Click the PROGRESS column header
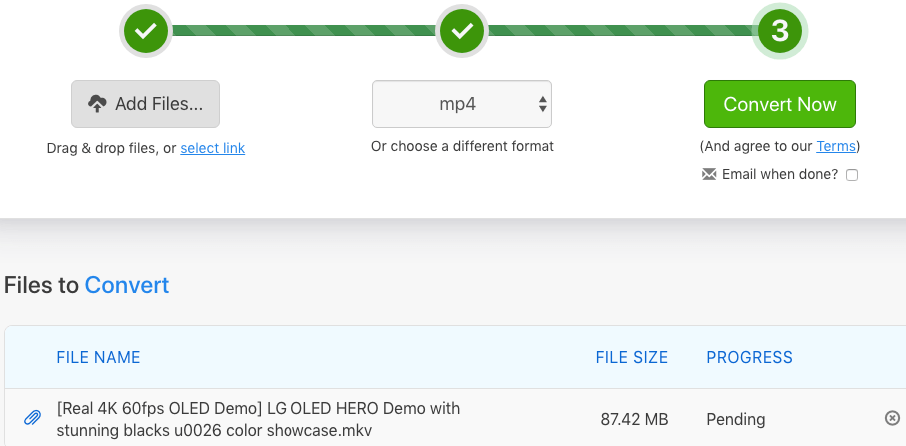 click(x=749, y=357)
